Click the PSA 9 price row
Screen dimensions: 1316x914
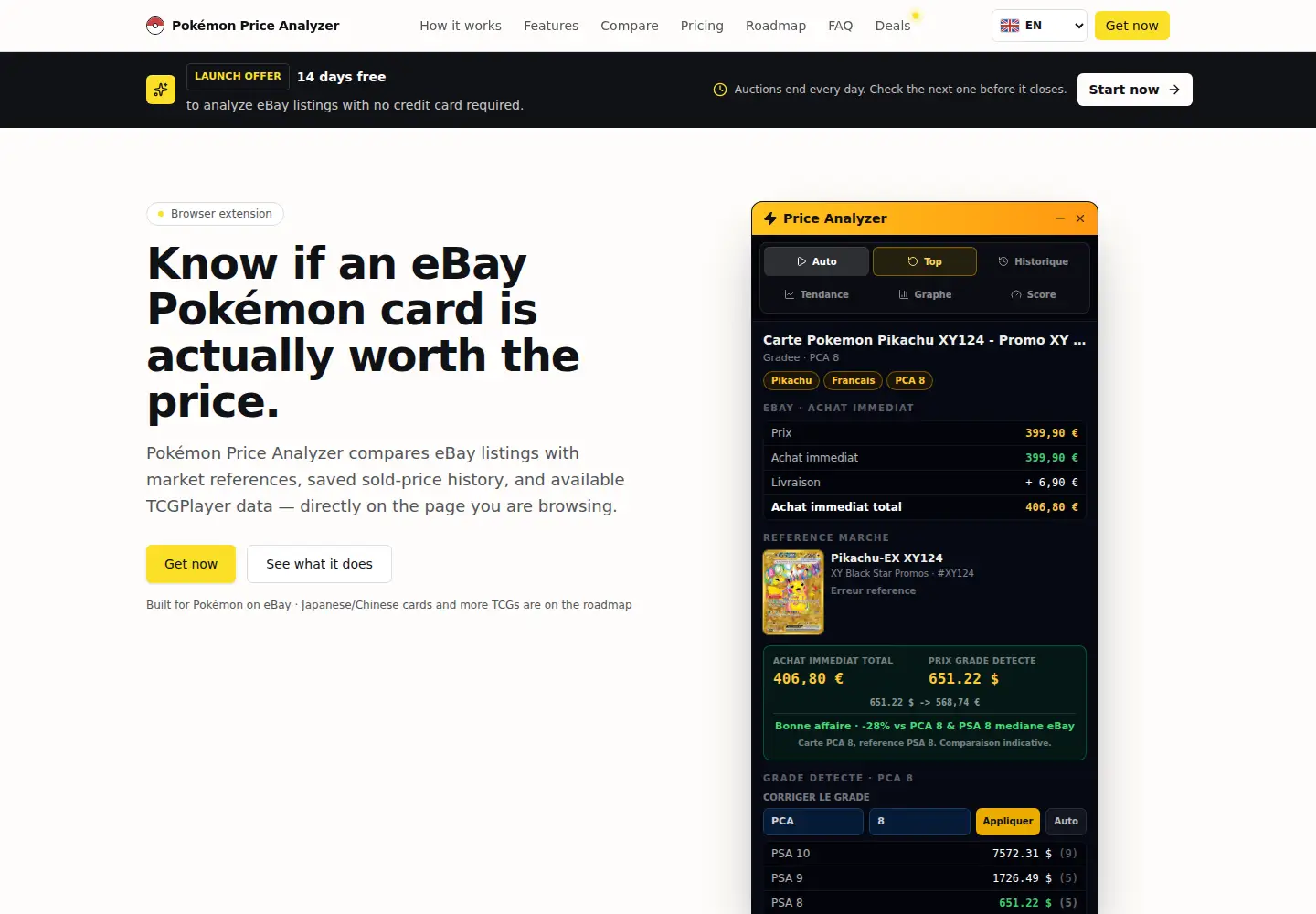[x=925, y=878]
